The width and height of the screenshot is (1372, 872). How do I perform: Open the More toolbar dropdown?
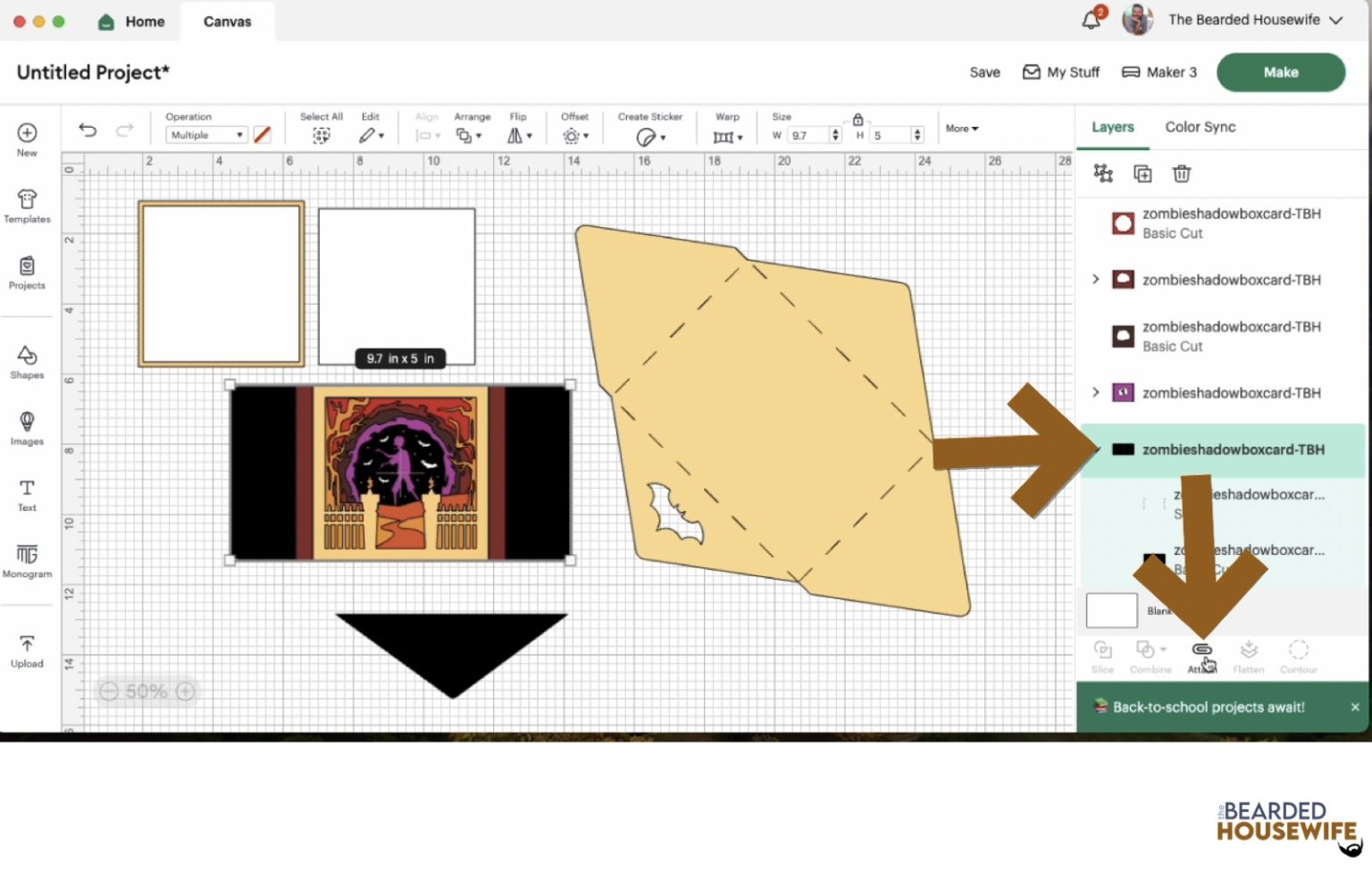(961, 129)
